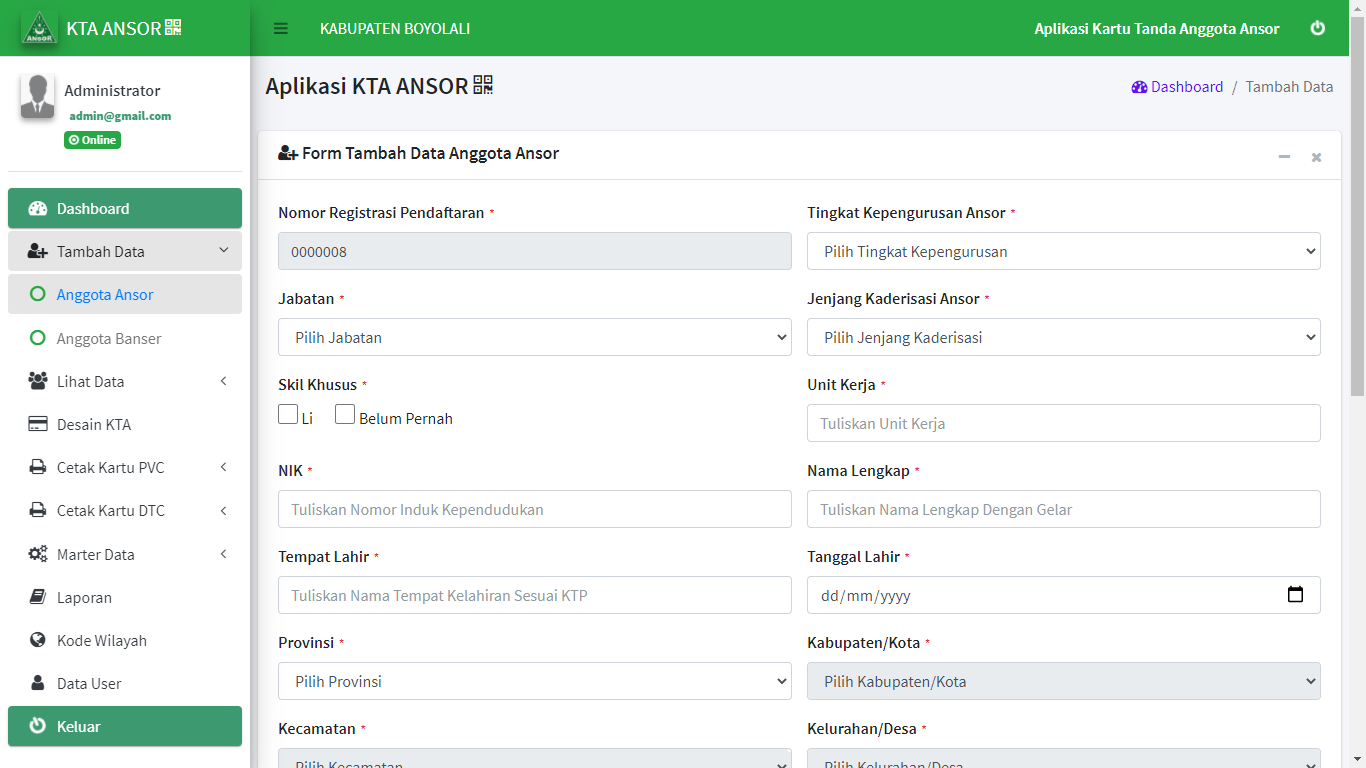The image size is (1366, 768).
Task: Click the hamburger menu toggle icon
Action: 281,29
